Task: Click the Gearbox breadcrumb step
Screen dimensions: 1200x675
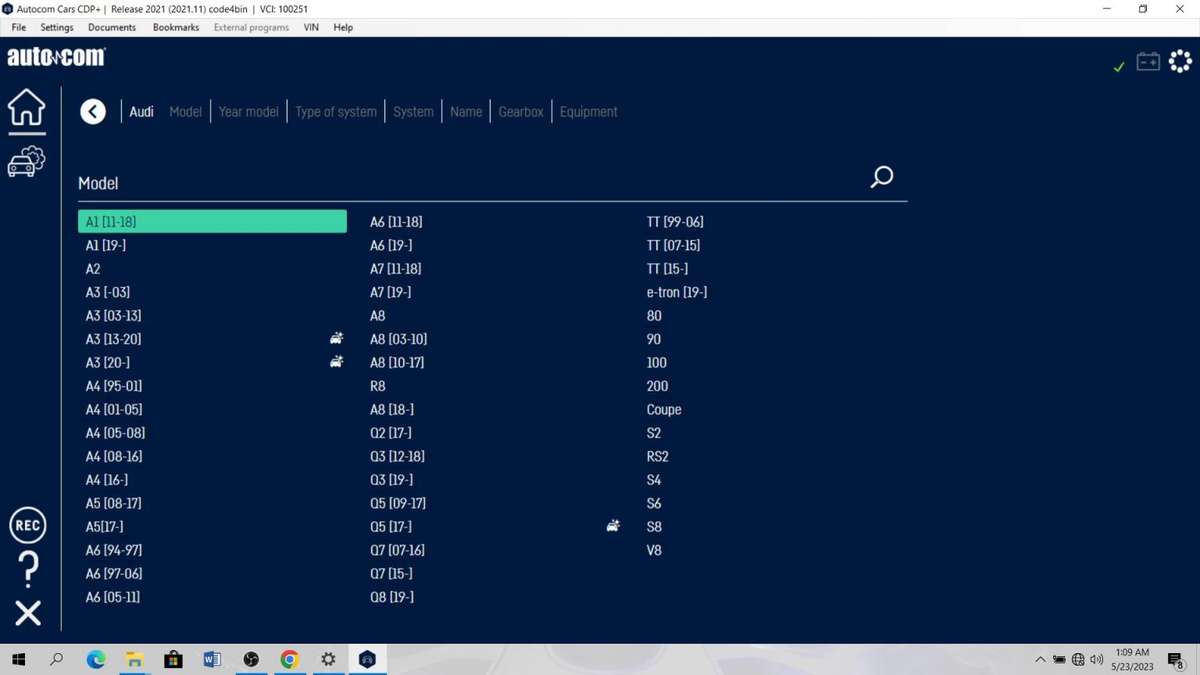Action: (x=521, y=112)
